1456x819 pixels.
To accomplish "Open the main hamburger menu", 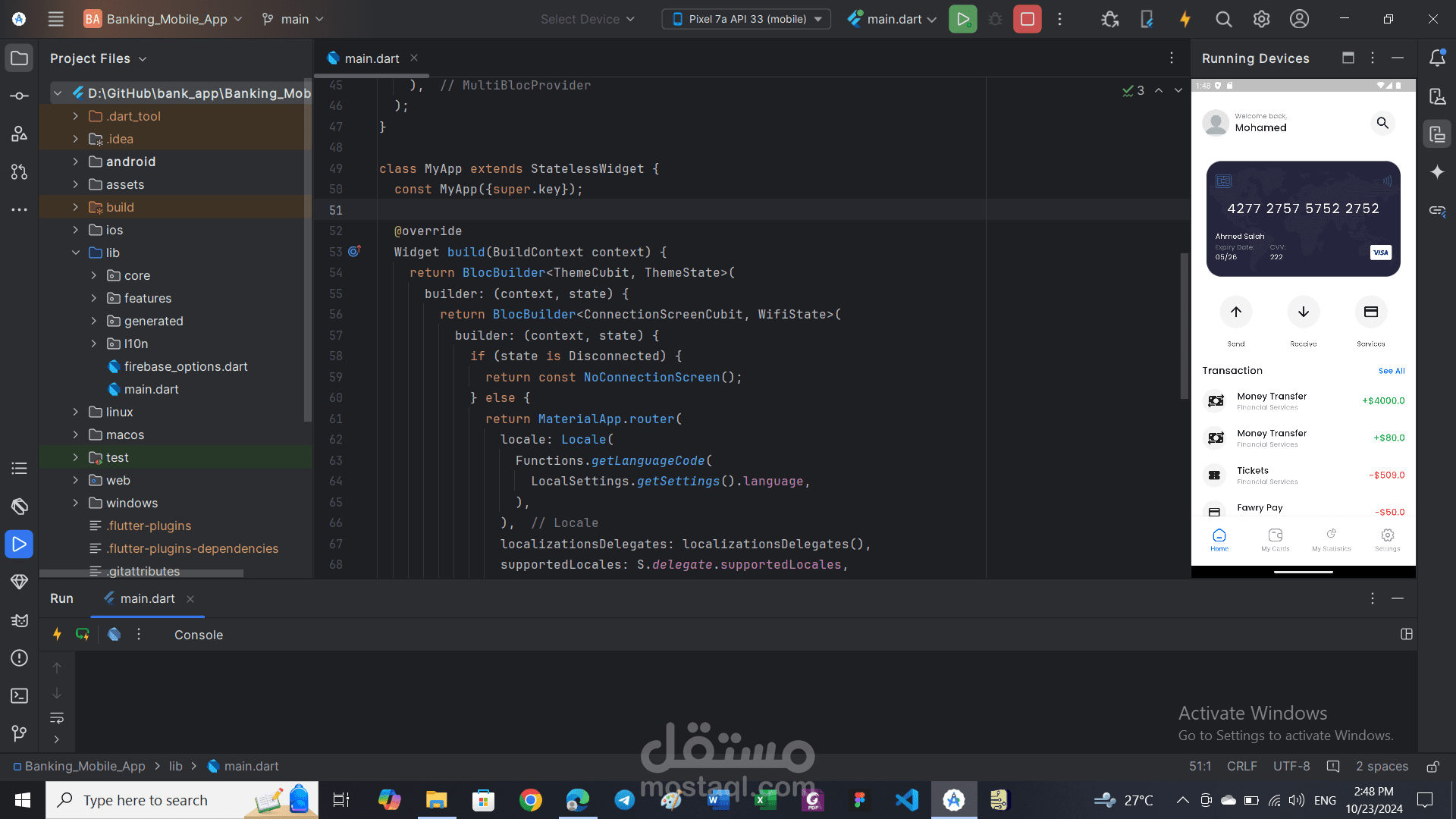I will (x=55, y=19).
